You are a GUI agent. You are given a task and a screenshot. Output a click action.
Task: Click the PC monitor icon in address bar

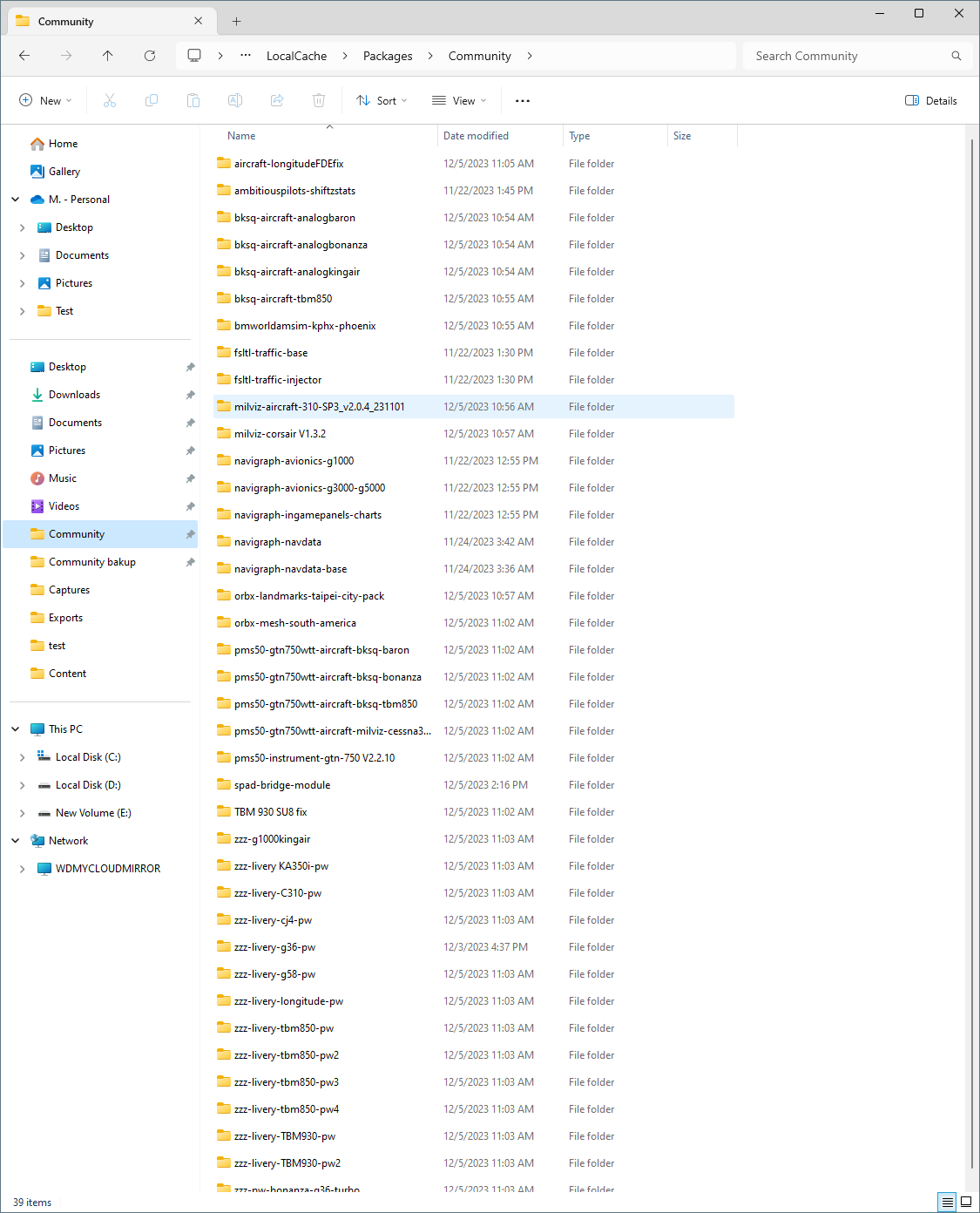194,56
